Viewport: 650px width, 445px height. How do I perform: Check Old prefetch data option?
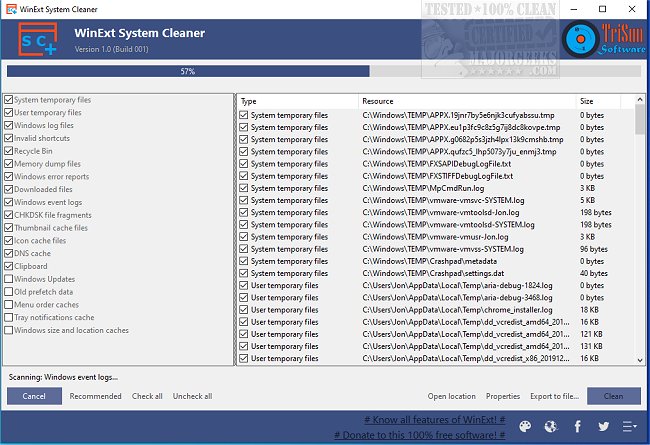(9, 292)
